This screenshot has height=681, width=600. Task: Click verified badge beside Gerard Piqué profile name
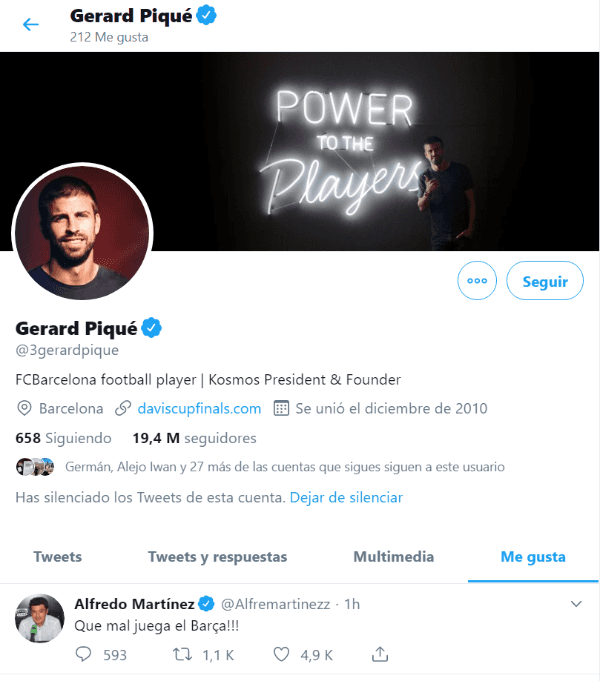coord(152,328)
